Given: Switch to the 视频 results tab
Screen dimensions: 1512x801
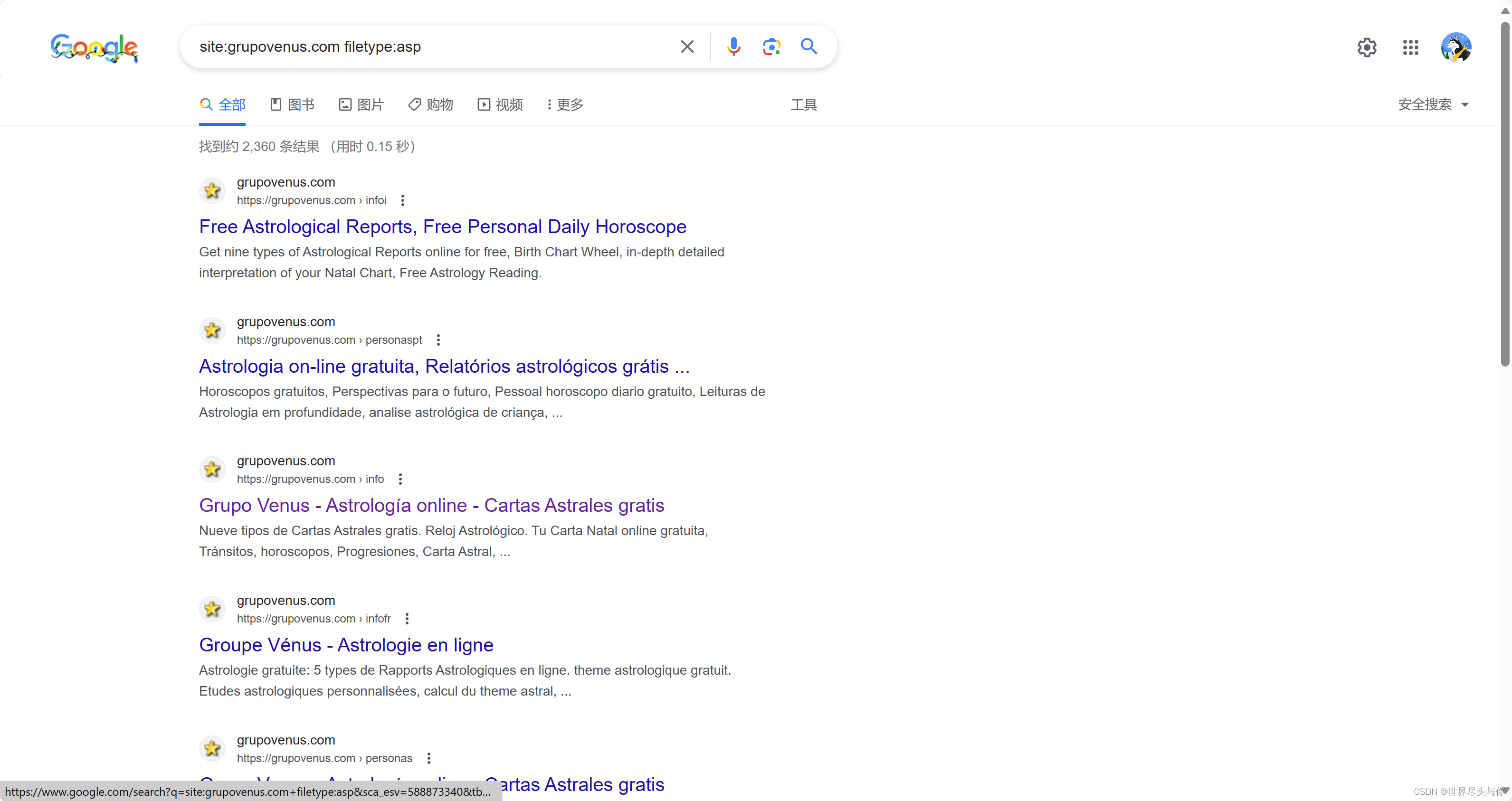Looking at the screenshot, I should click(499, 104).
